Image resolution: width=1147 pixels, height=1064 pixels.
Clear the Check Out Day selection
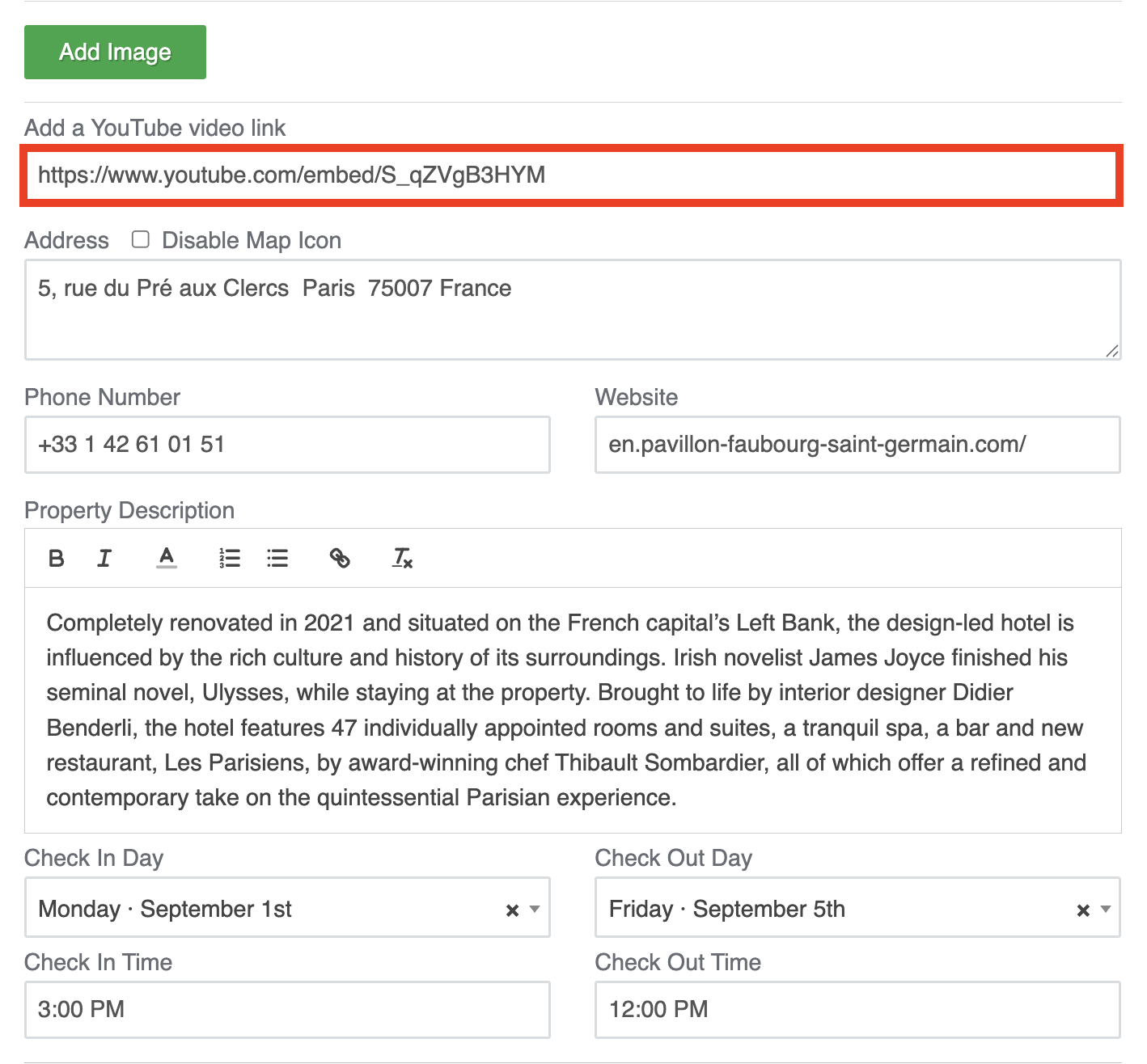(x=1083, y=910)
